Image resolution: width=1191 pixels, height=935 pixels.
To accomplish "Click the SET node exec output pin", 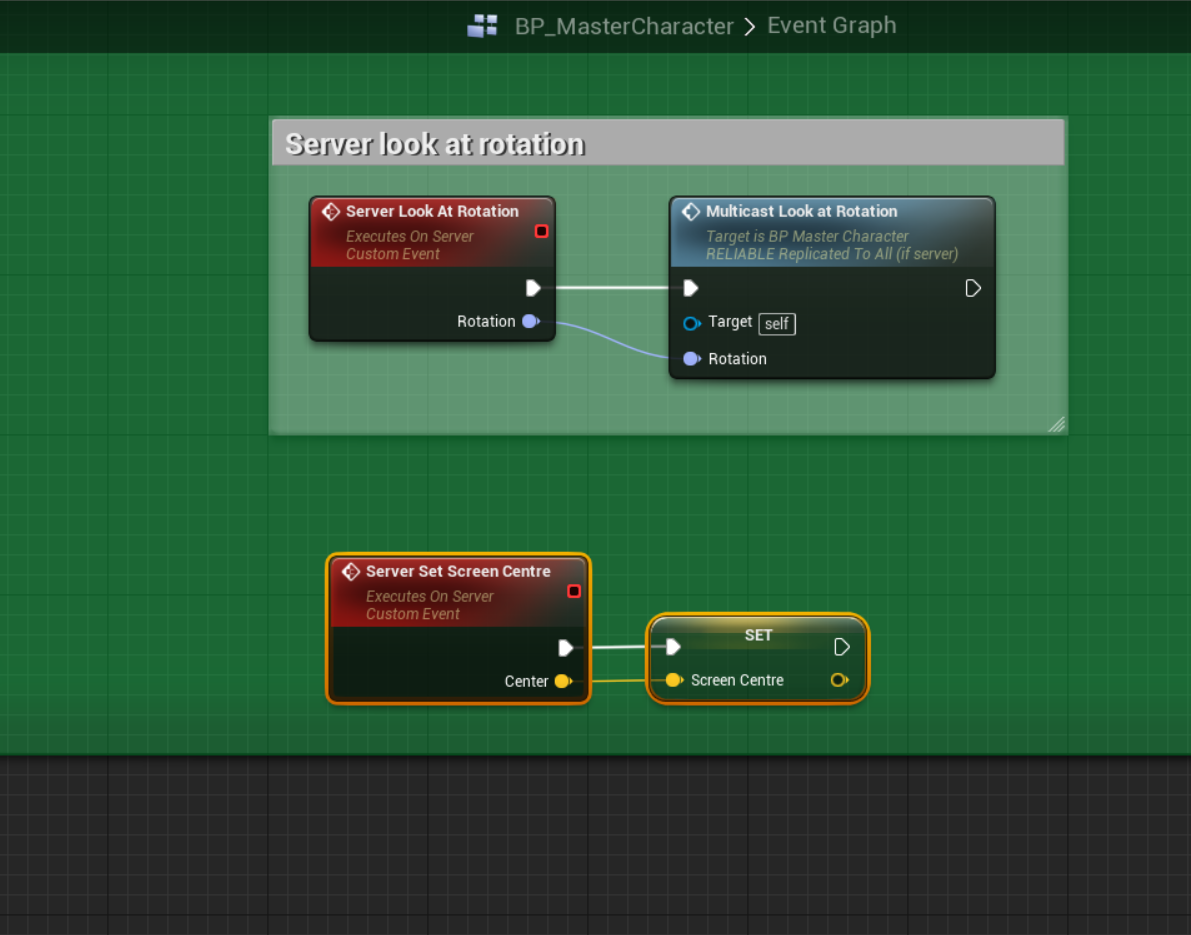I will pyautogui.click(x=842, y=647).
